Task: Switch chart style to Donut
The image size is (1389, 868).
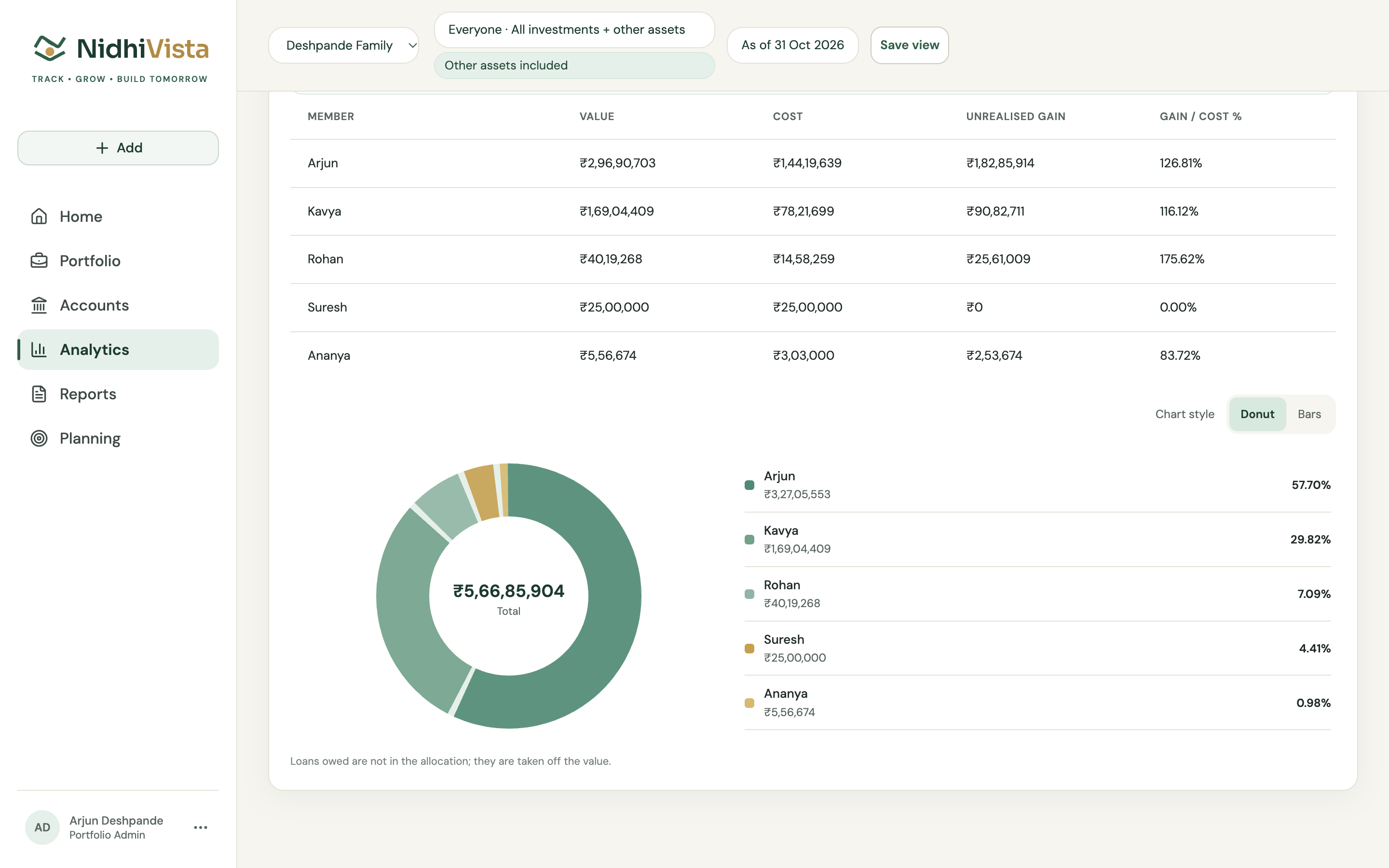Action: point(1257,414)
